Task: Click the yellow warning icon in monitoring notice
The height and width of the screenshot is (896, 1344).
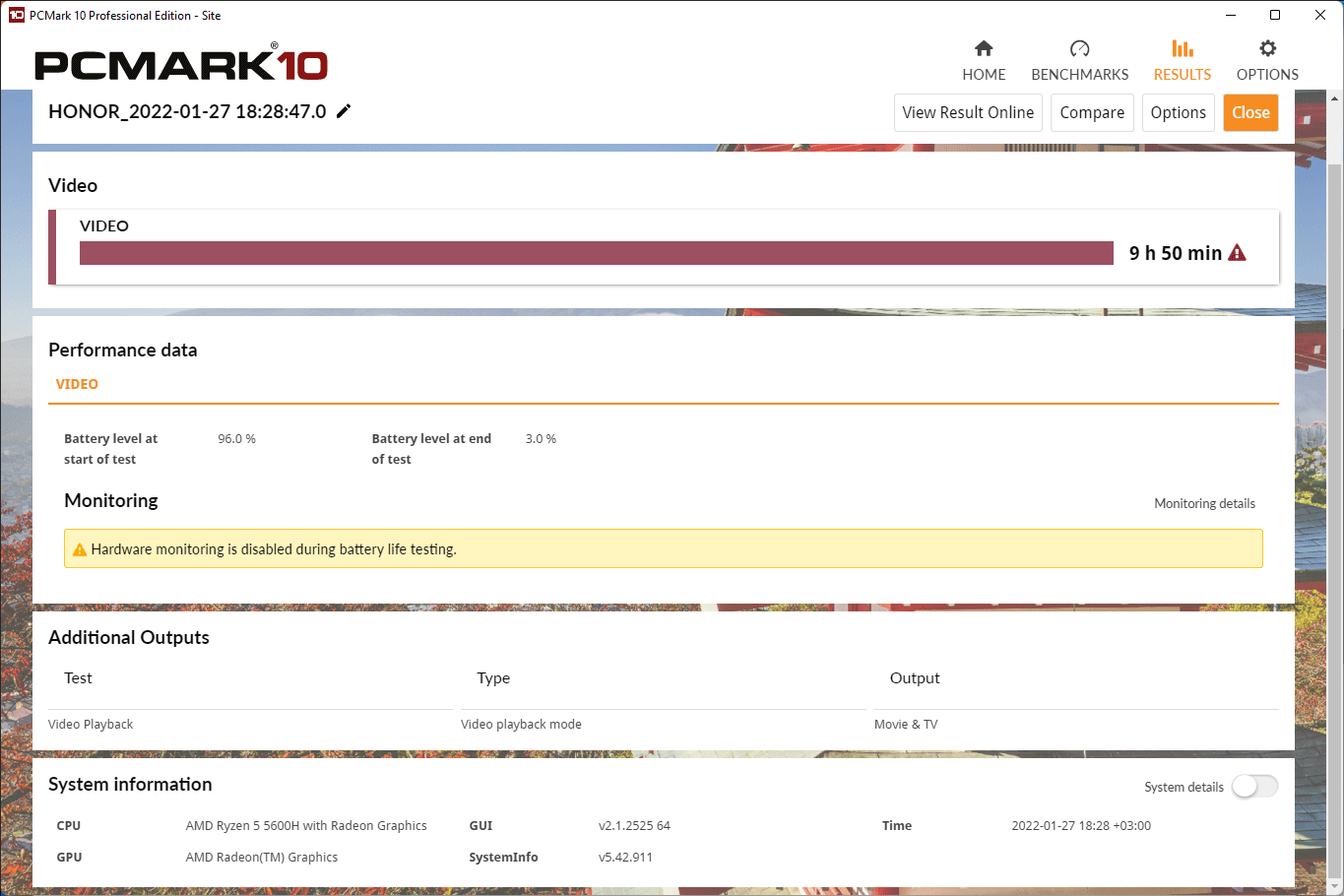Action: (x=80, y=549)
